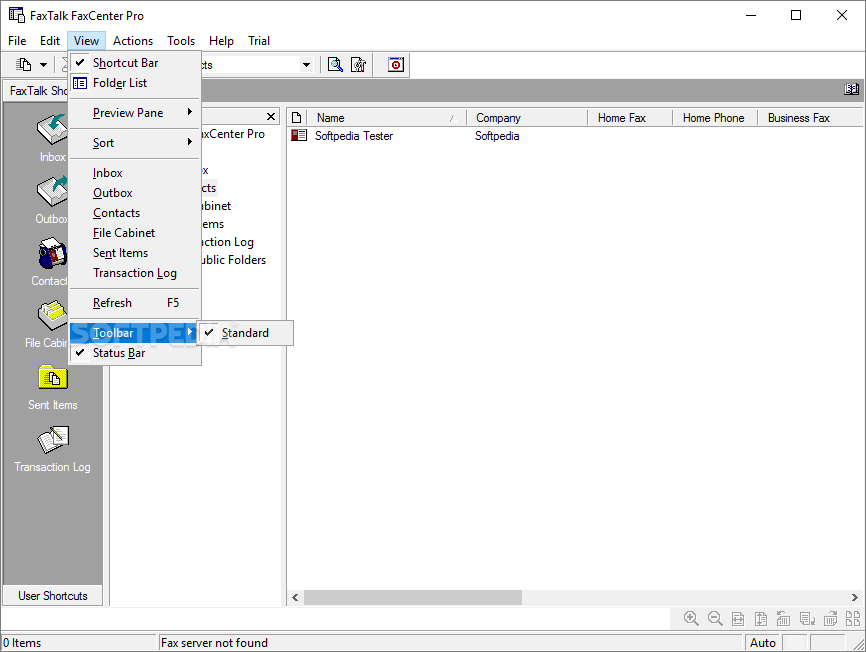Screen dimensions: 866x652
Task: Toggle the Shortcut Bar checkmark option
Action: pos(135,63)
